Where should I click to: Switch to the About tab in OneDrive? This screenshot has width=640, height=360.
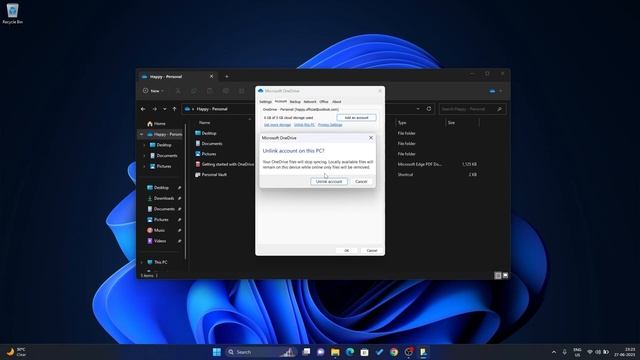coord(336,102)
